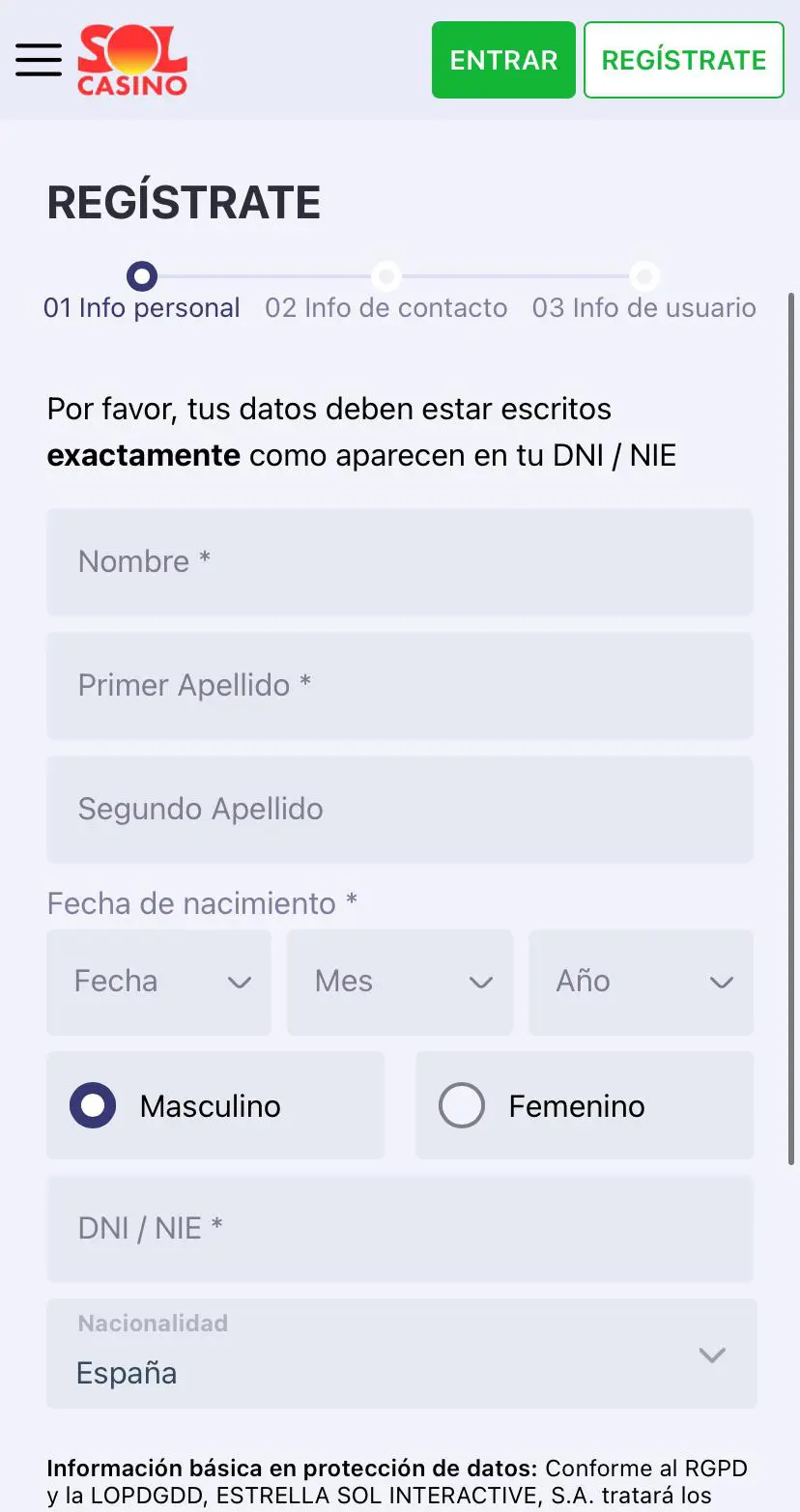The image size is (800, 1512).
Task: Click the ENTRAR login button
Action: pyautogui.click(x=503, y=60)
